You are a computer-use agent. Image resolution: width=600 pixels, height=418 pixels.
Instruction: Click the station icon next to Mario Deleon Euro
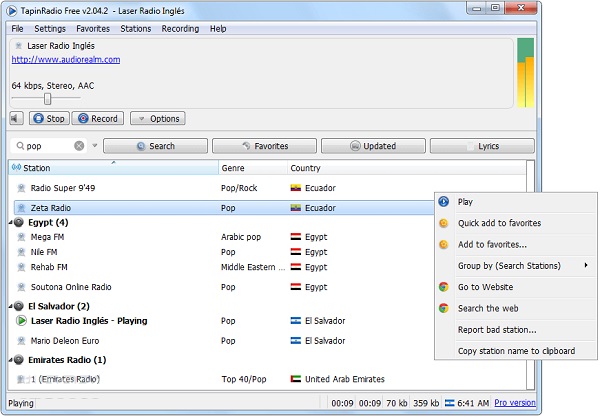[21, 341]
